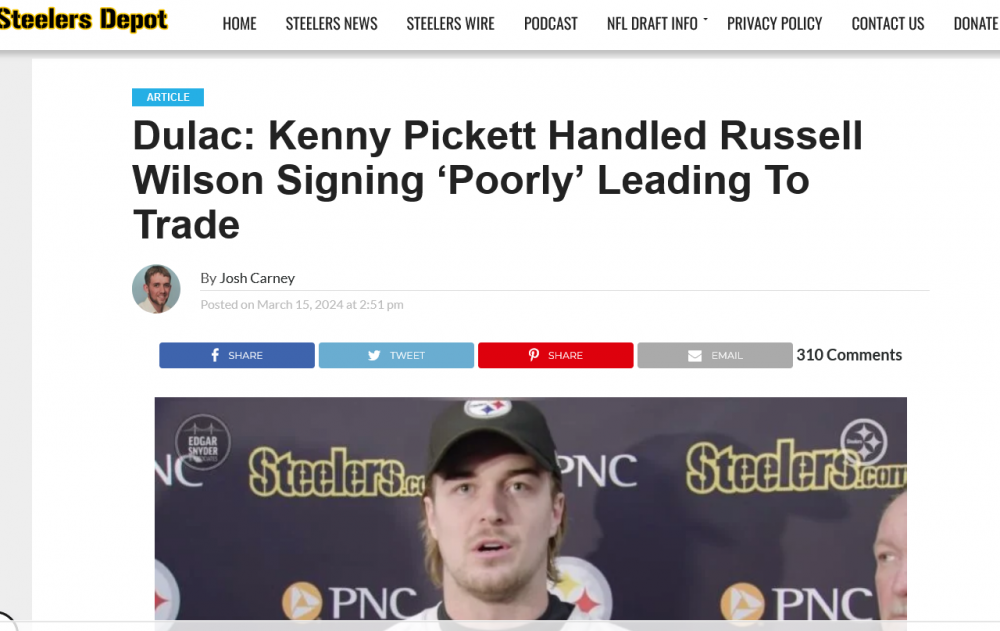Expand the NFL Draft Info dropdown arrow
1000x631 pixels.
705,19
